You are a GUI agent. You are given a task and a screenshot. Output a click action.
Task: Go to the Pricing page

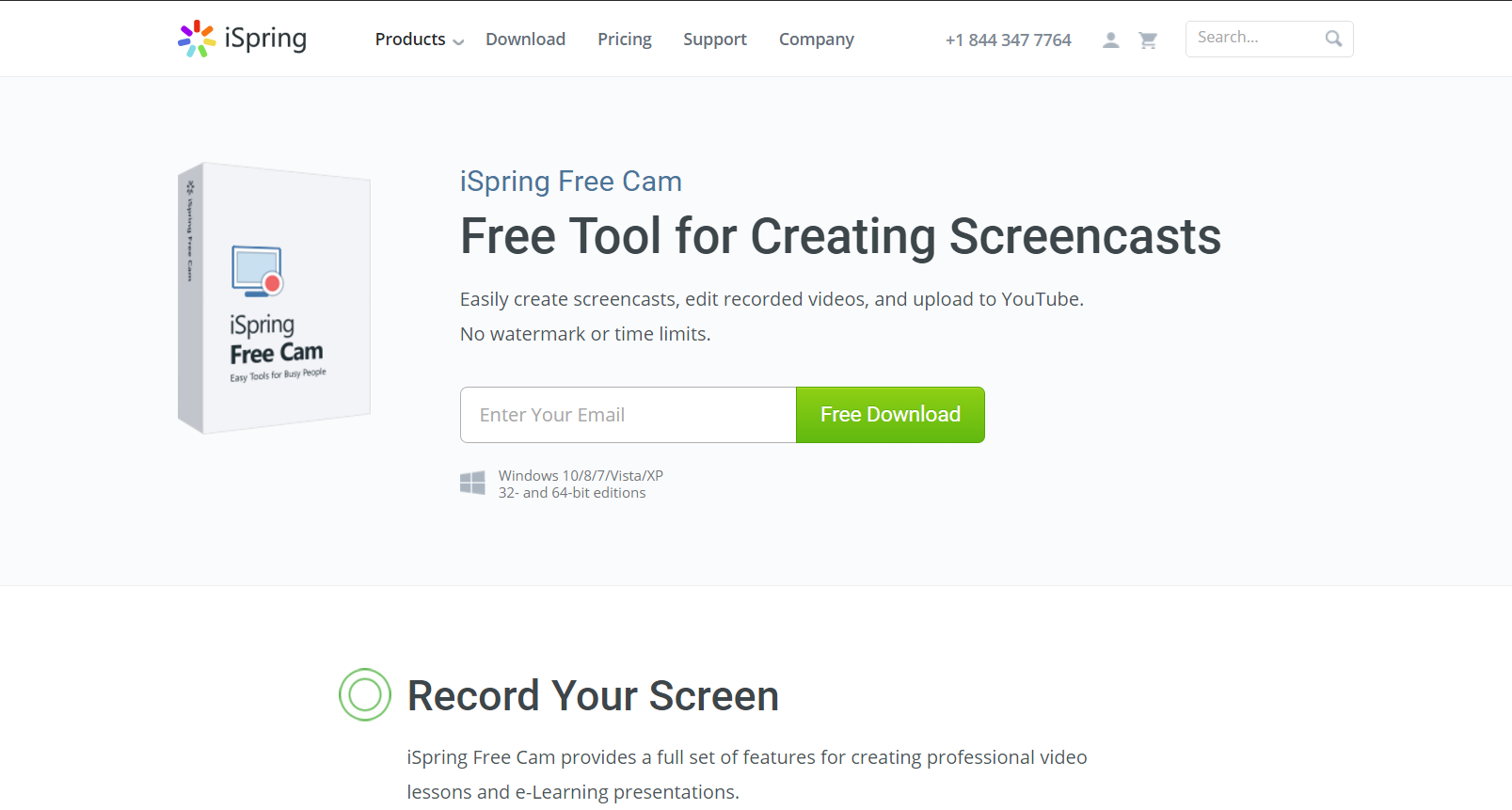coord(625,40)
